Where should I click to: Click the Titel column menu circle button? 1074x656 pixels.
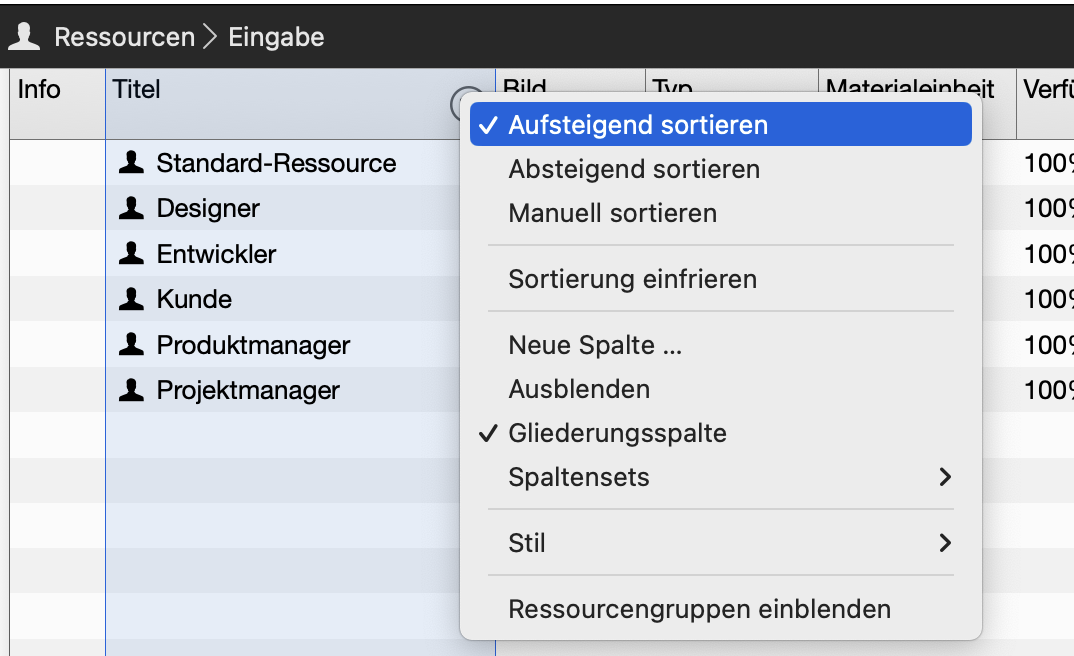[460, 104]
